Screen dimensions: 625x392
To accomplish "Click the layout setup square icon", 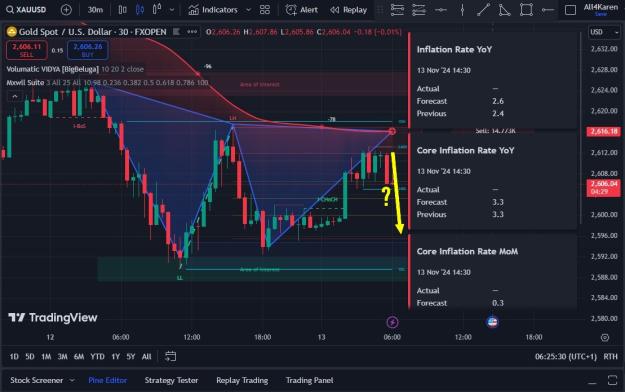I will coord(570,10).
